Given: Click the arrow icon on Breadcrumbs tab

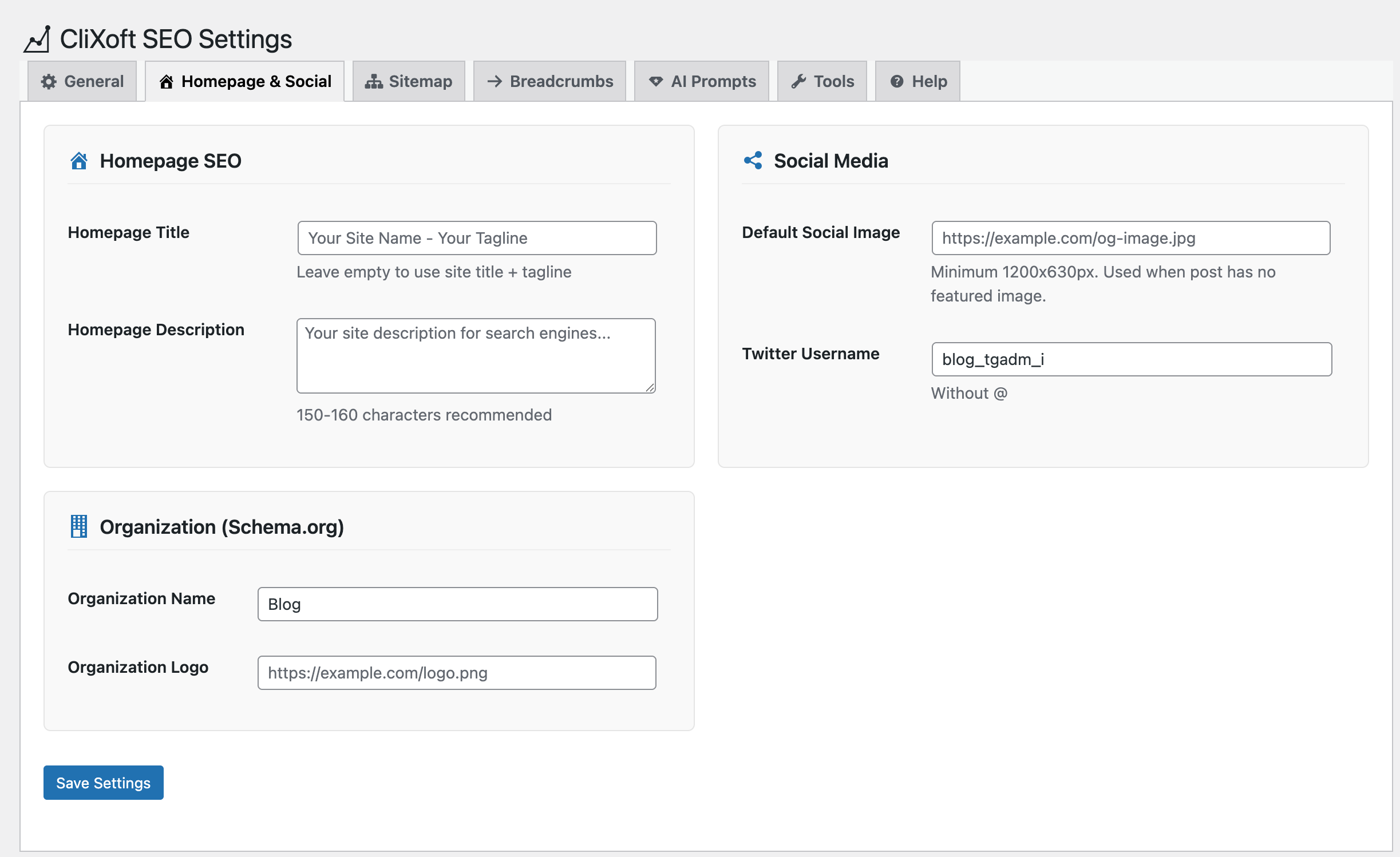Looking at the screenshot, I should tap(495, 82).
